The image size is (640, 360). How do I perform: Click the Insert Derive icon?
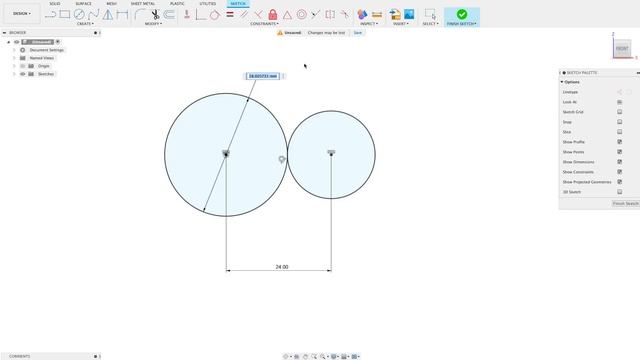coord(395,15)
